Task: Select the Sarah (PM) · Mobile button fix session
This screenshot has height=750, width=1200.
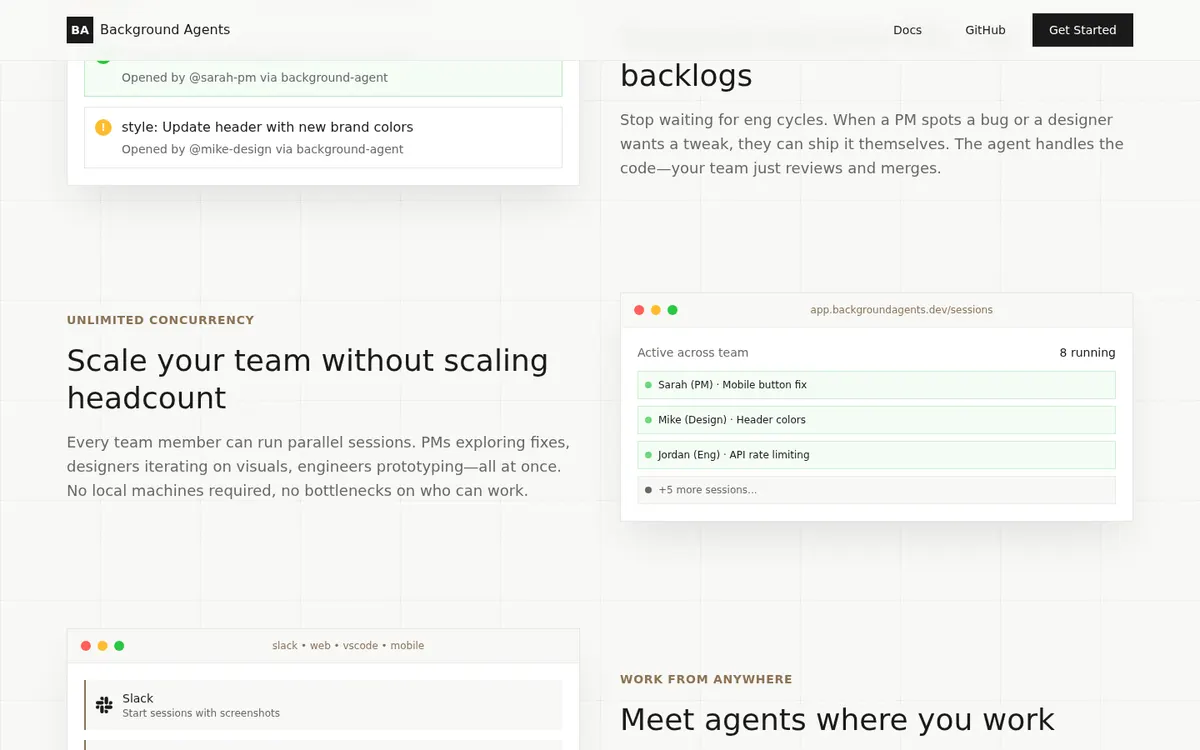Action: (x=876, y=385)
